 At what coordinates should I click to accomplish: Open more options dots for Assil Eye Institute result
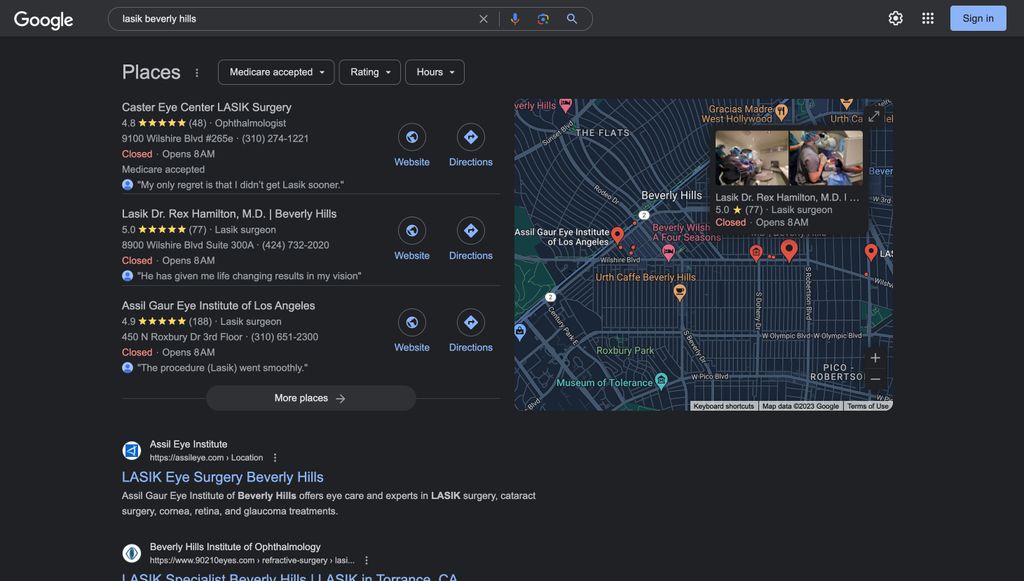(x=275, y=458)
